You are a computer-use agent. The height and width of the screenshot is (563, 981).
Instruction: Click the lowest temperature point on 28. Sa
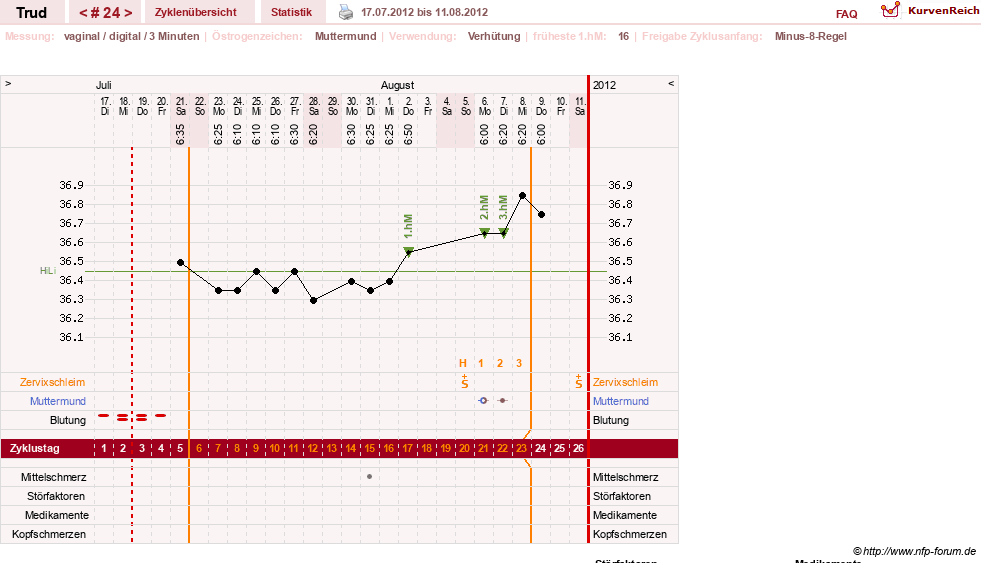click(x=313, y=300)
